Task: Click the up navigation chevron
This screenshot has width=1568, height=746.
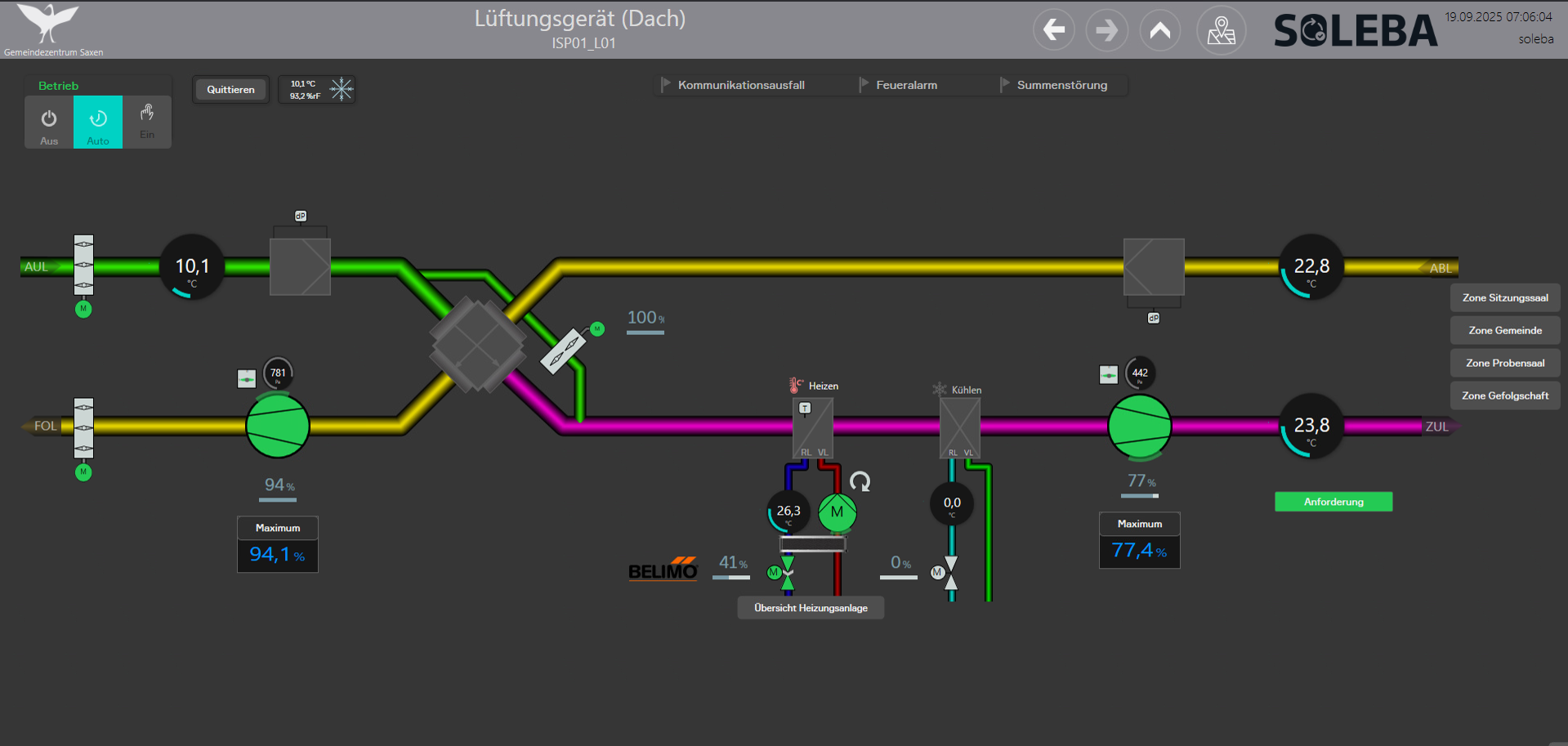Action: click(x=1159, y=29)
